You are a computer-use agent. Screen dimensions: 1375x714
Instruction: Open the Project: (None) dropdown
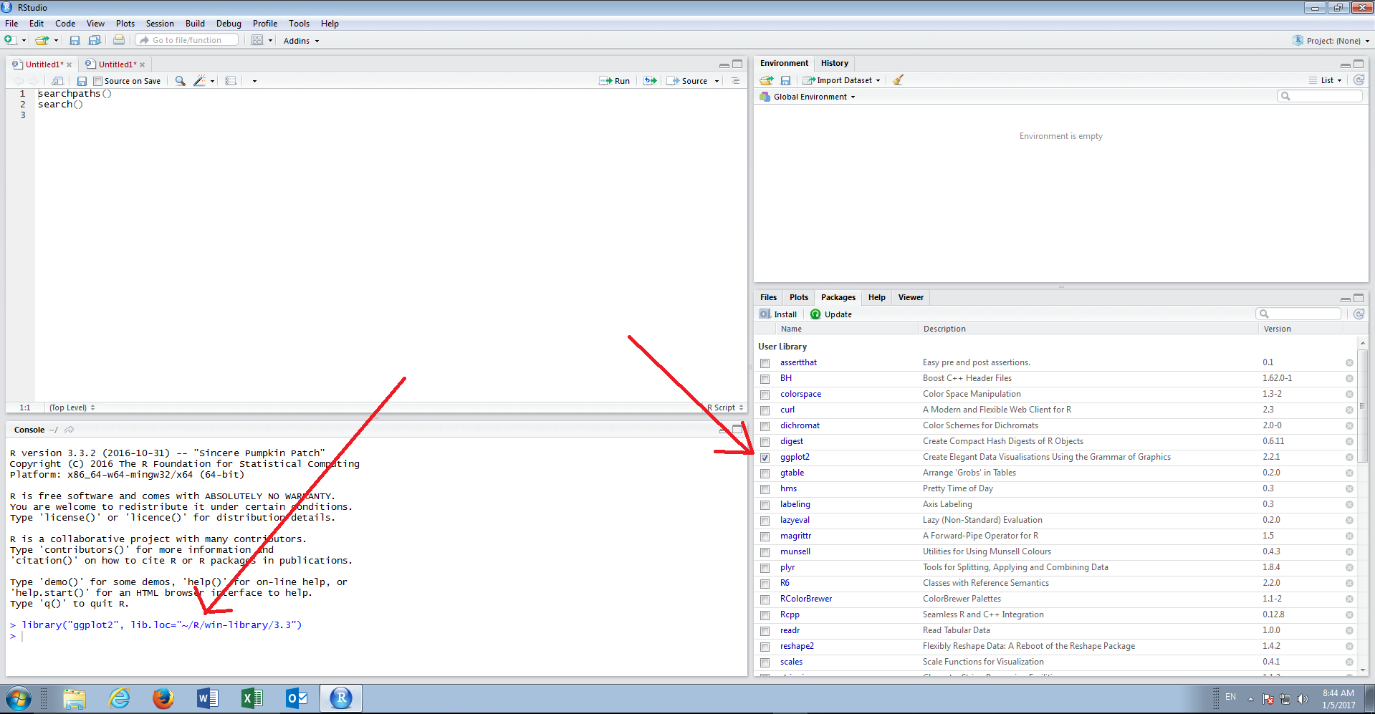click(x=1331, y=41)
